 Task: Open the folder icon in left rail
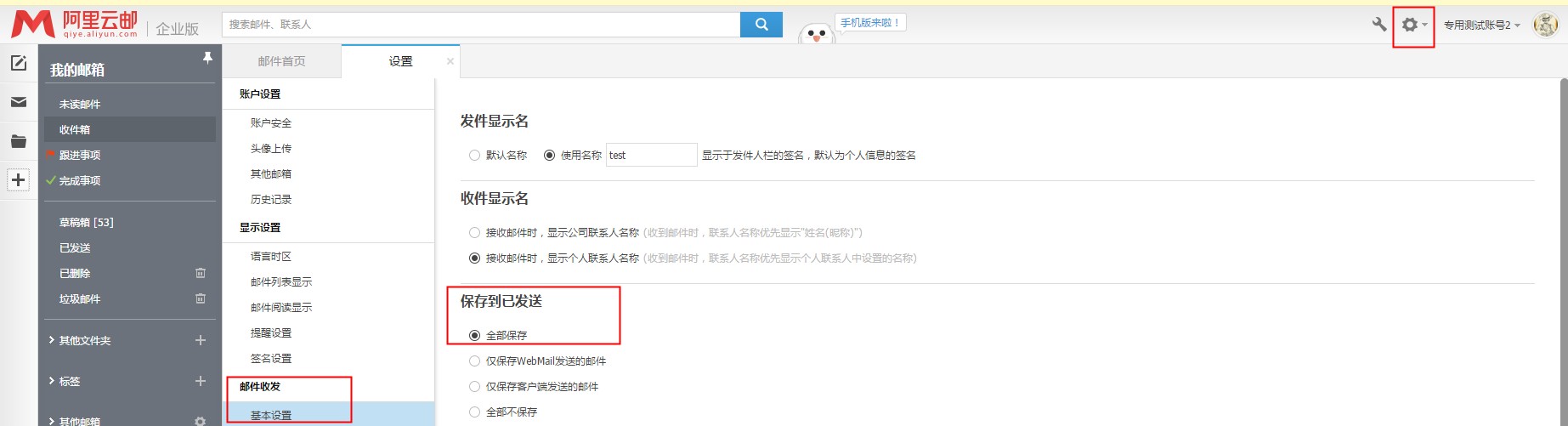point(19,141)
